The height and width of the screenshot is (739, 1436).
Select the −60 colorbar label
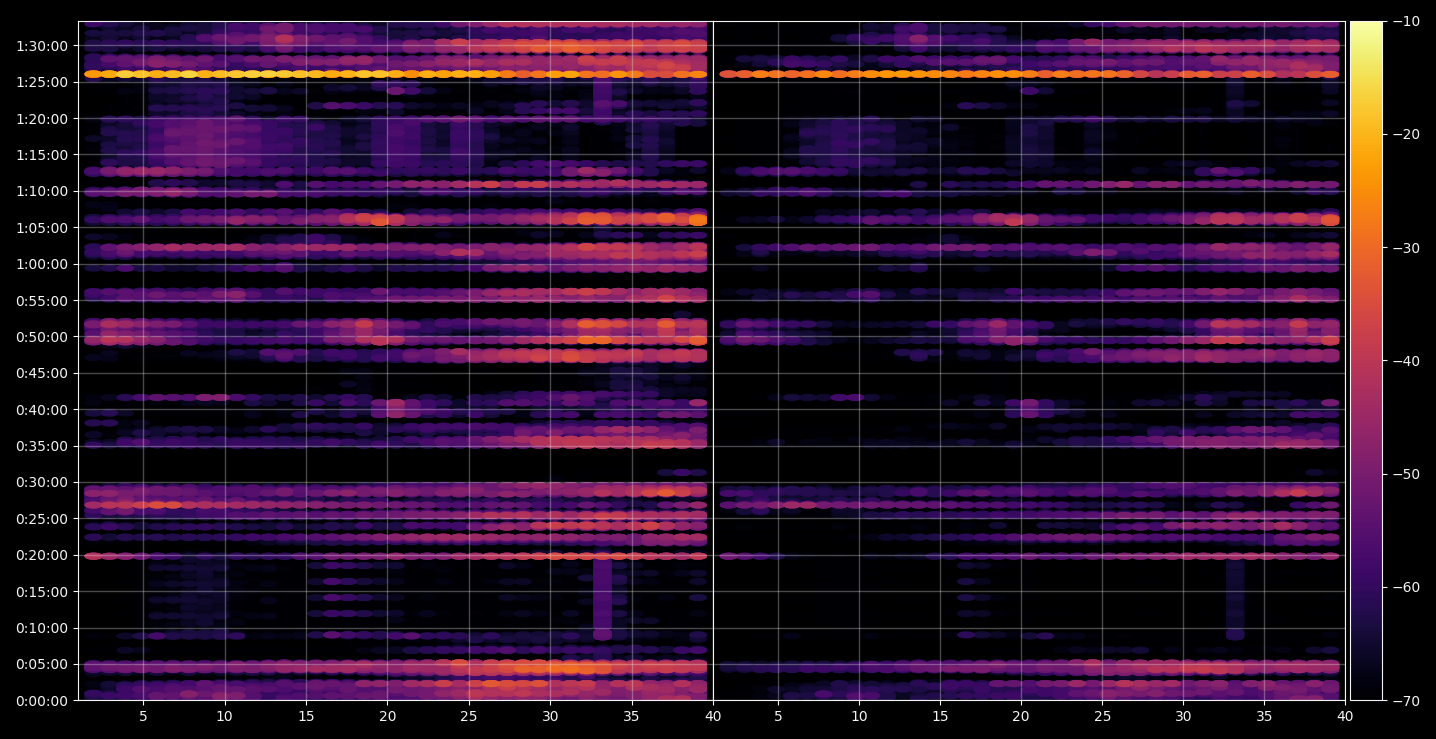point(1405,587)
